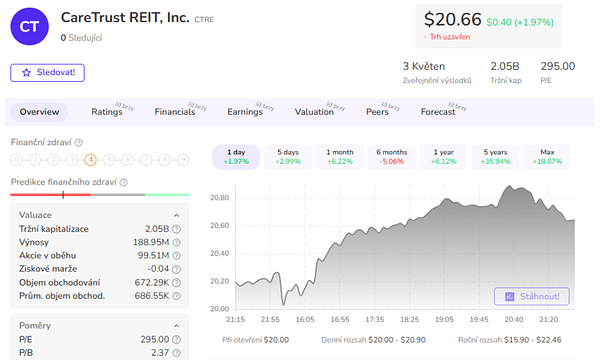Click info icon beside Výnosy value
This screenshot has height=360, width=600.
(176, 243)
